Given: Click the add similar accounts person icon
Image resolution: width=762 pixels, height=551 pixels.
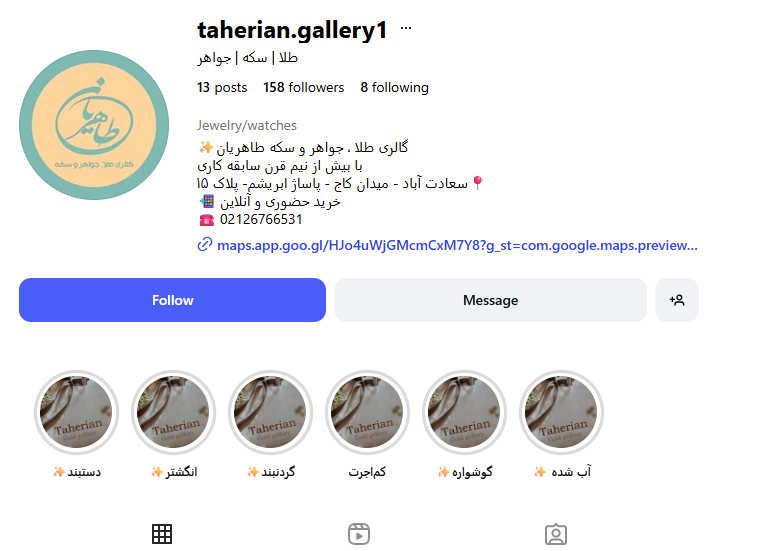Looking at the screenshot, I should click(676, 300).
